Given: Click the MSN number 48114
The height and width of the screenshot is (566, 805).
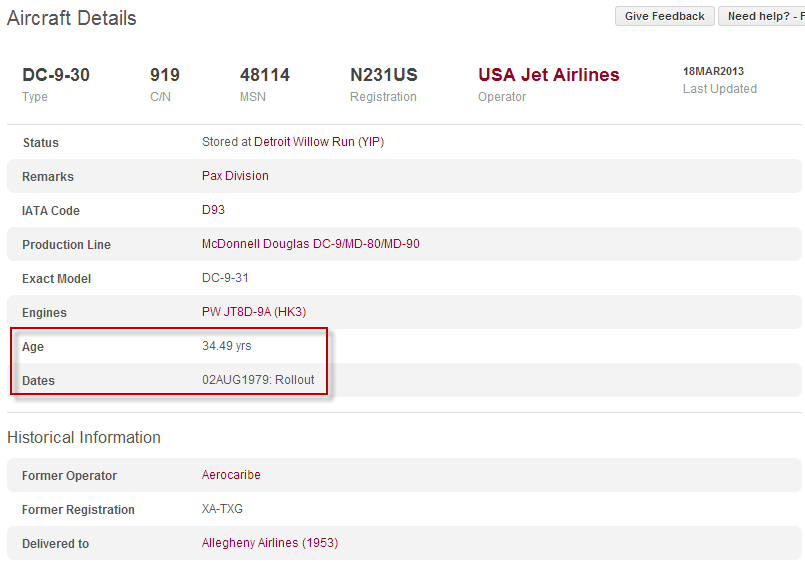Looking at the screenshot, I should click(x=264, y=75).
